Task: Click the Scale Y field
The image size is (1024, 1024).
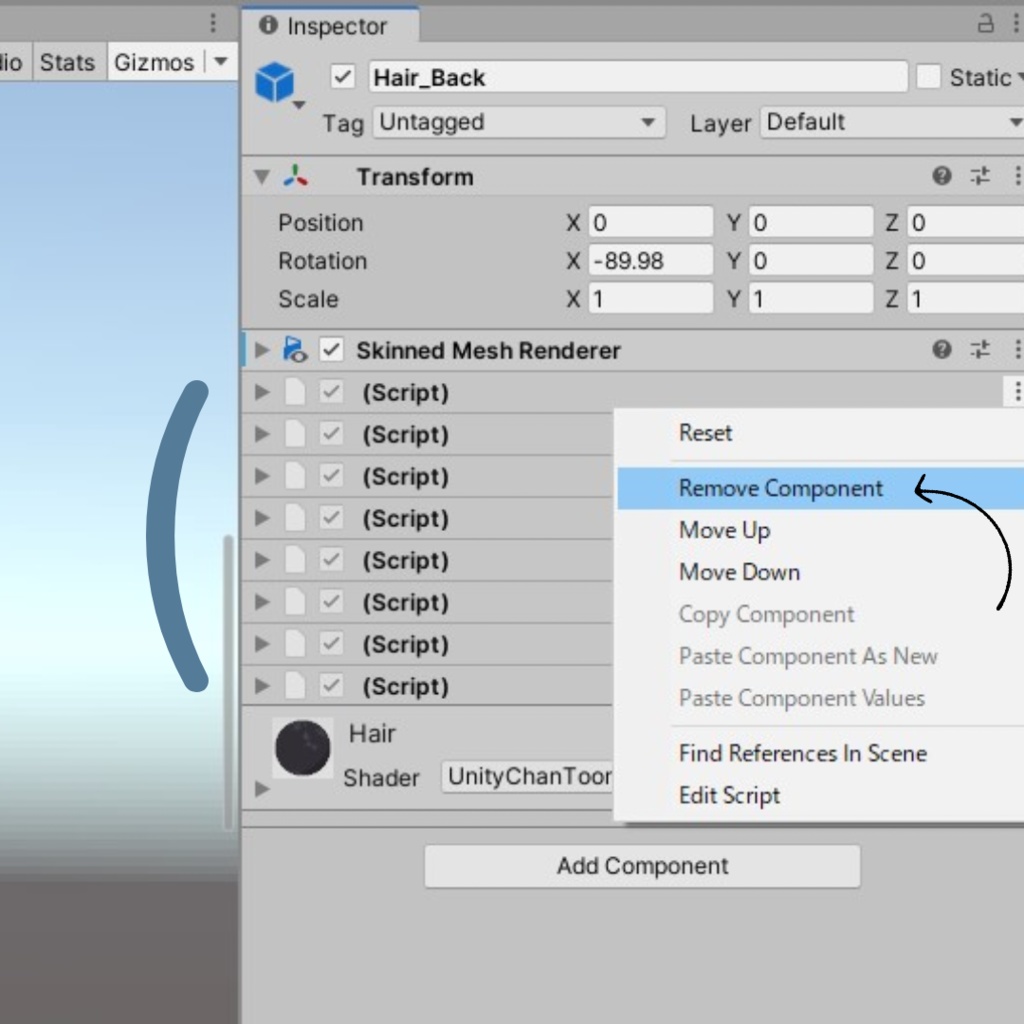Action: [810, 298]
